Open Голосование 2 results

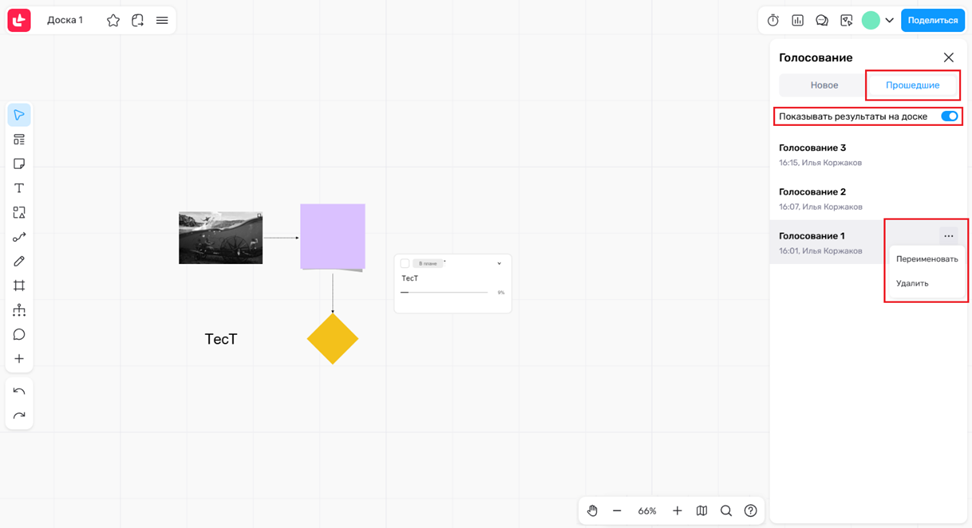867,198
